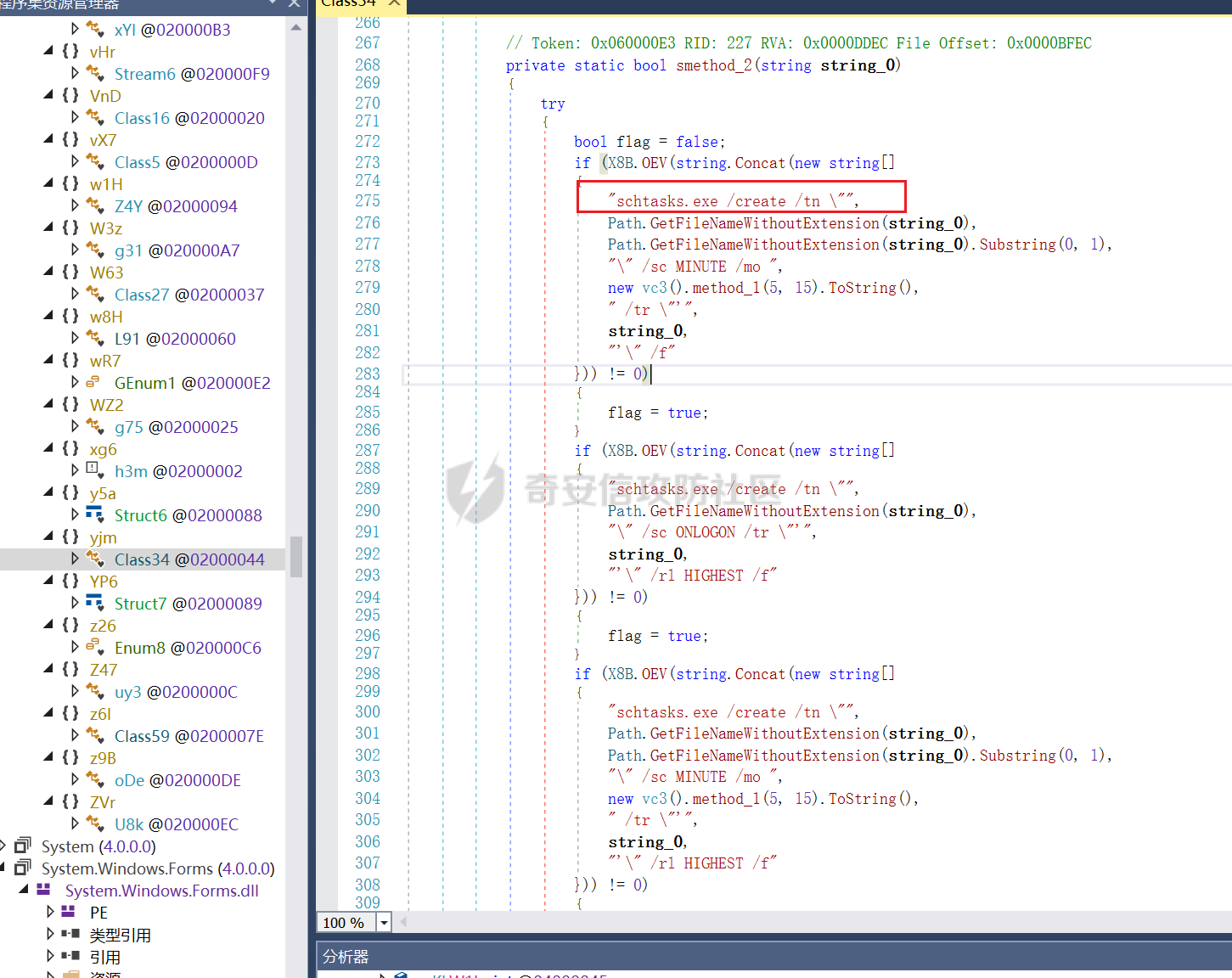
Task: Click the Struct6 @02000088 struct icon
Action: [x=94, y=514]
